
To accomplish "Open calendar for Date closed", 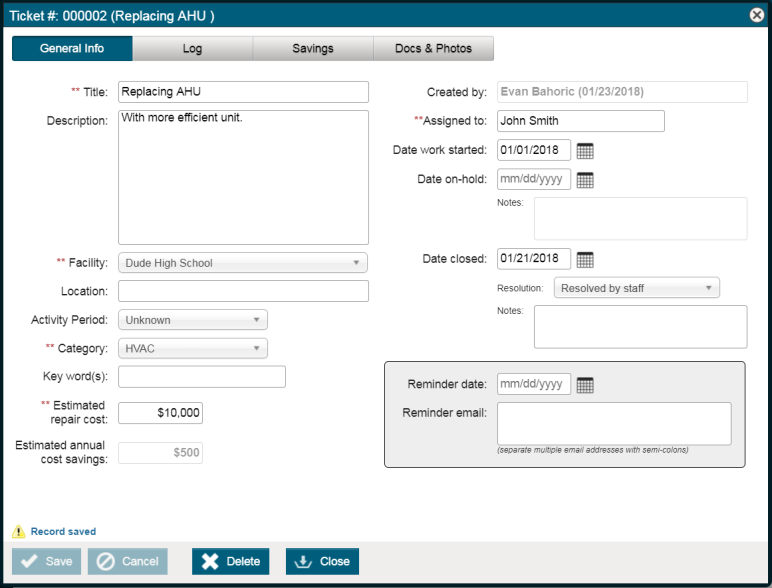I will point(584,260).
